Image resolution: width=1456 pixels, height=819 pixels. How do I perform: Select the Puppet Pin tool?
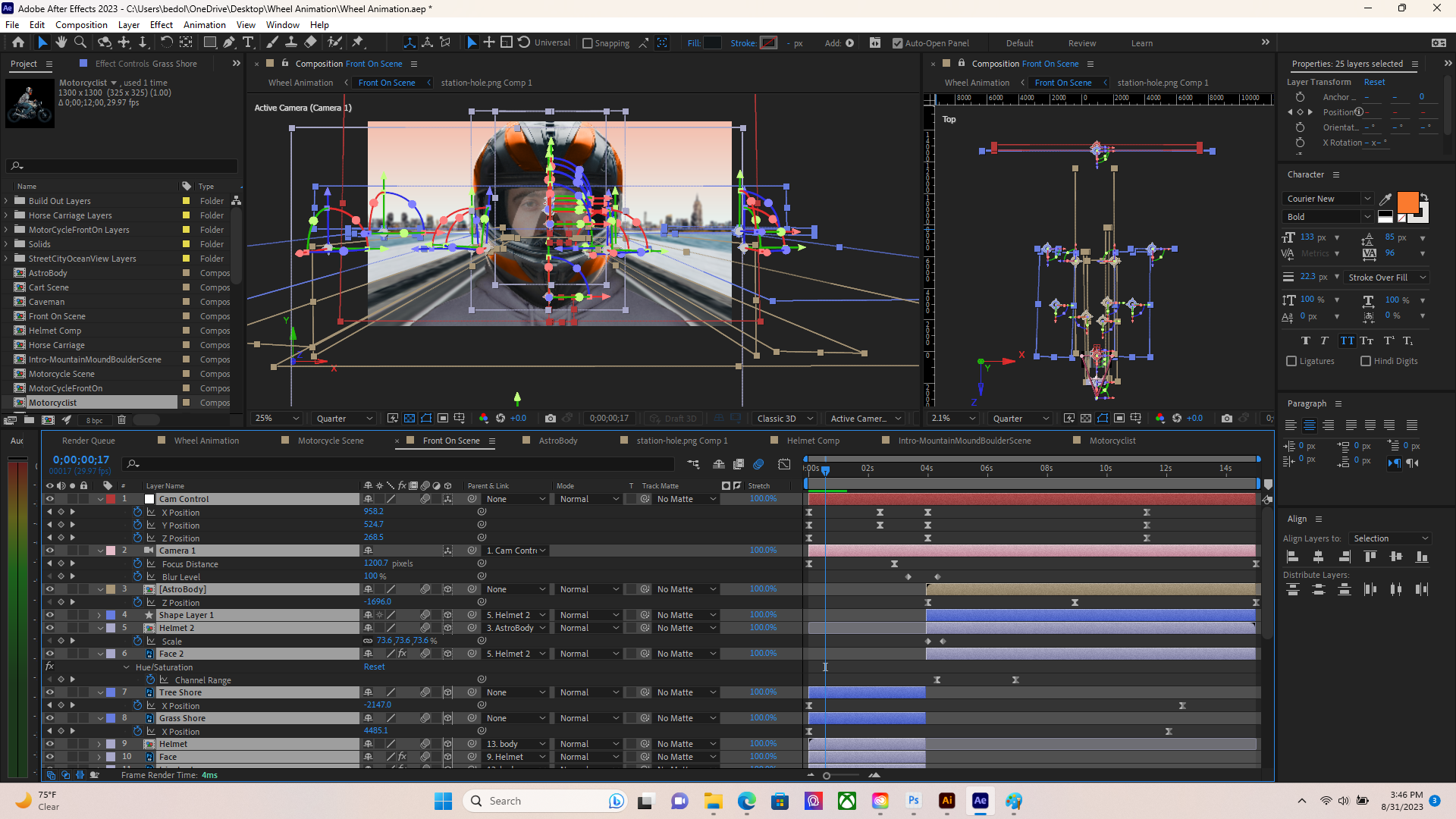[358, 42]
